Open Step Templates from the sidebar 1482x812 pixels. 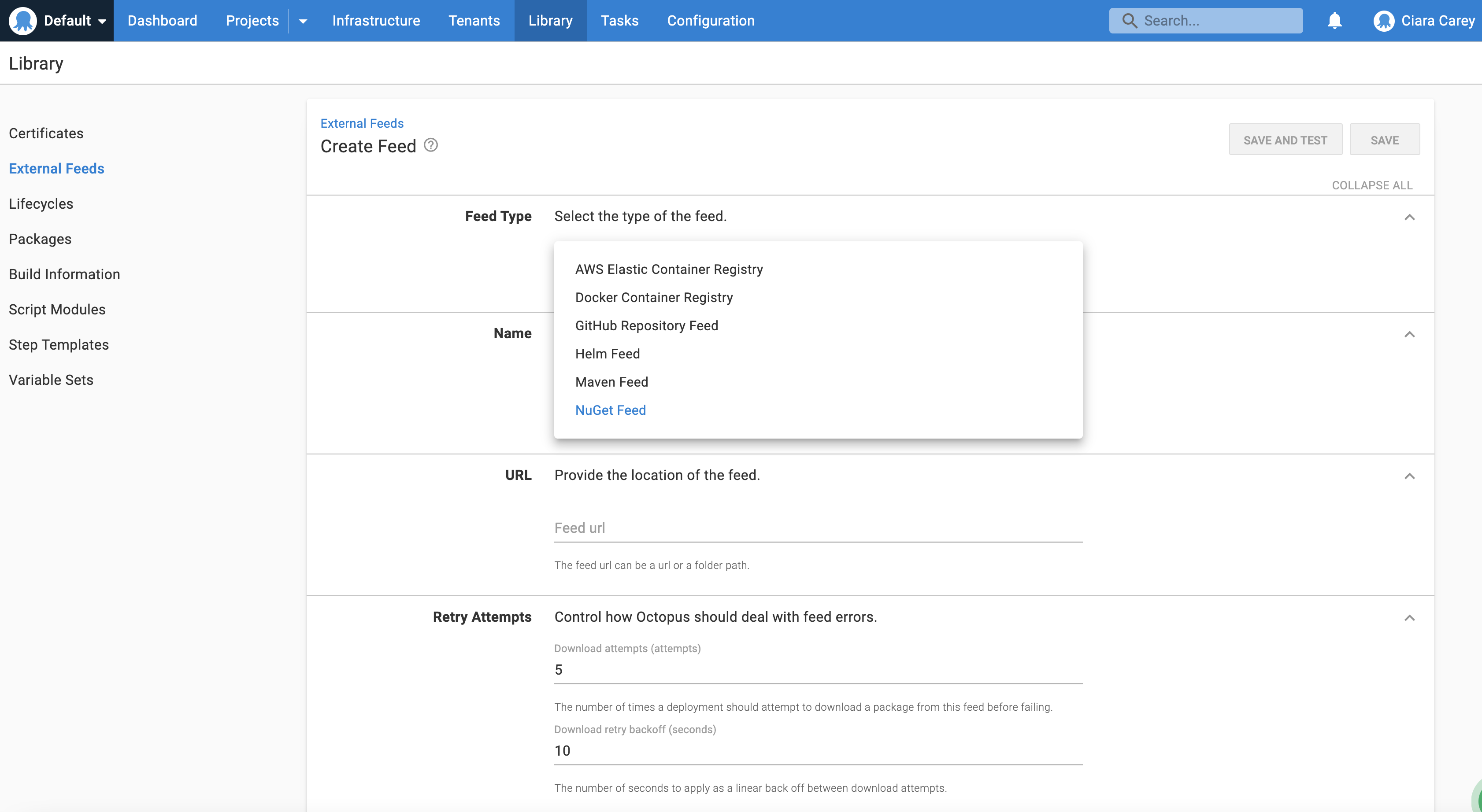coord(59,344)
